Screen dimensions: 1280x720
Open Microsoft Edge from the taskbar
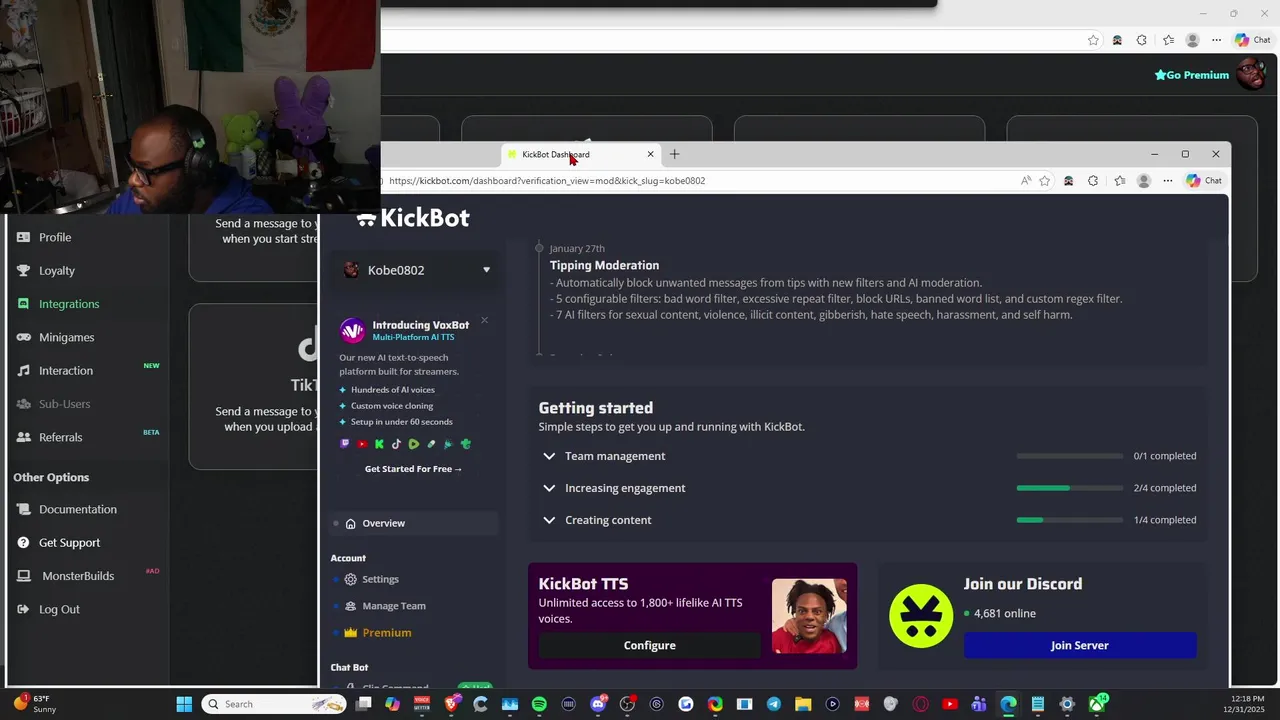click(1008, 704)
